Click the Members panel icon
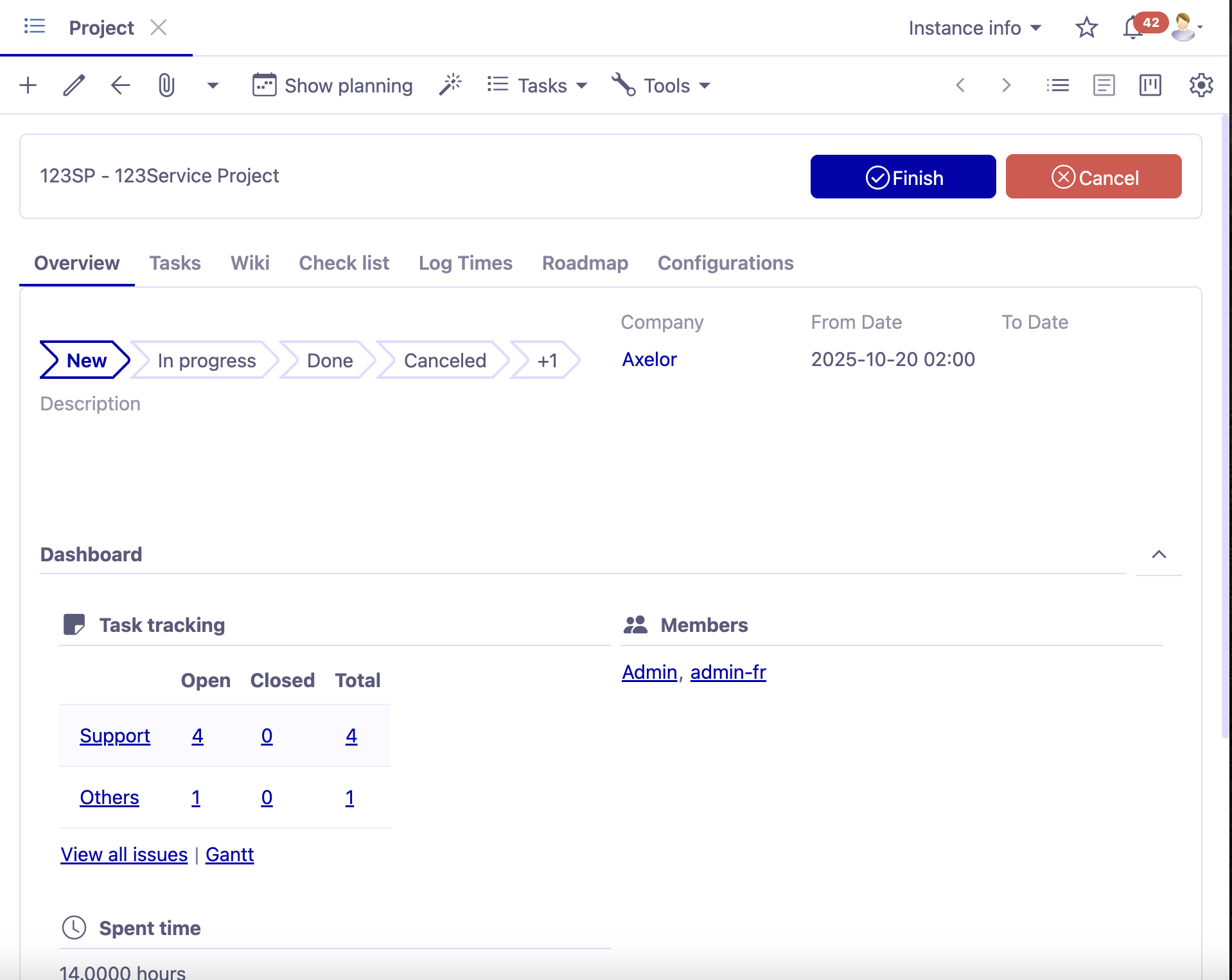This screenshot has height=980, width=1232. coord(636,624)
